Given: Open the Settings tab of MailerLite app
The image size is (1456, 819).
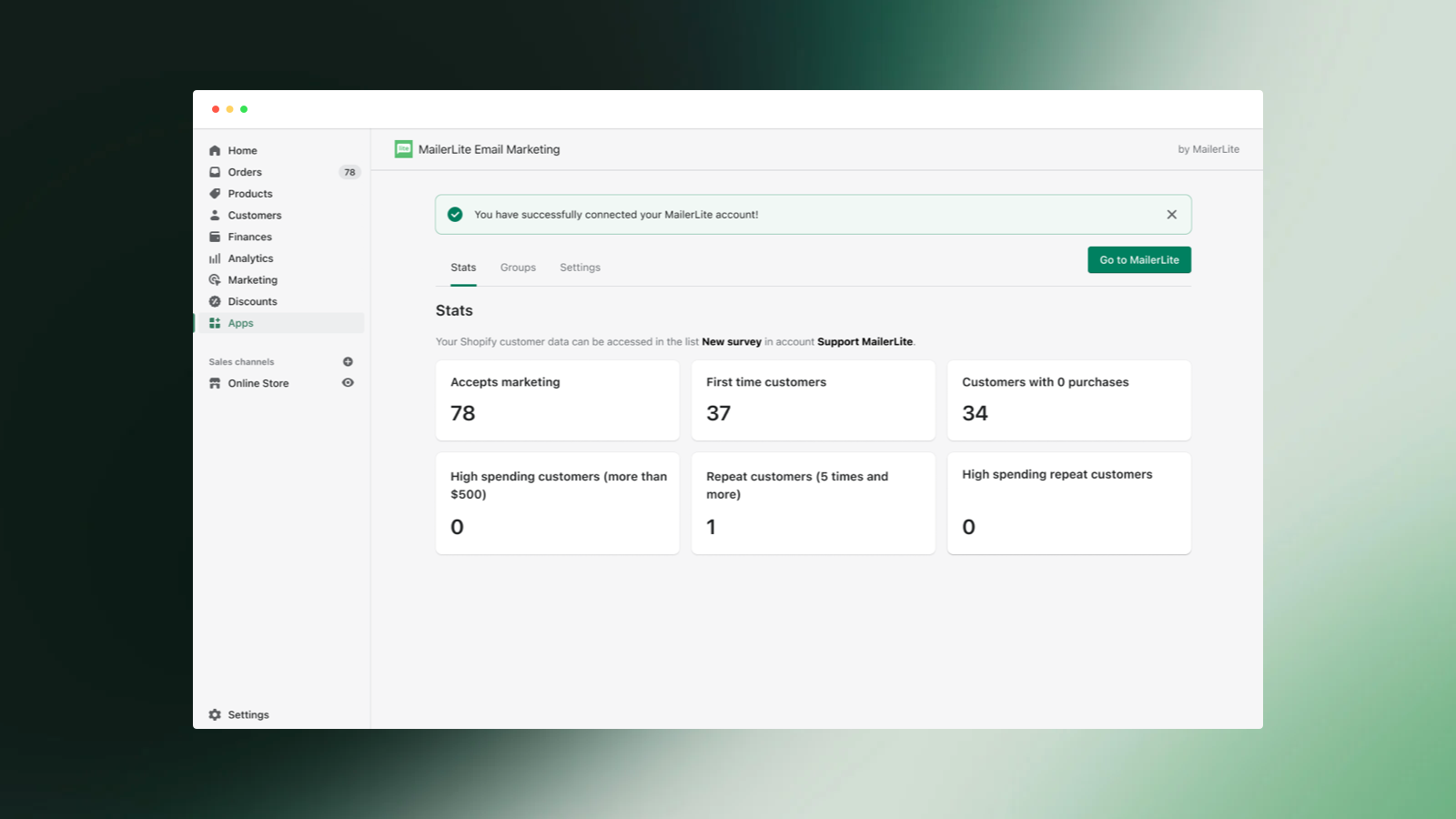Looking at the screenshot, I should [580, 267].
